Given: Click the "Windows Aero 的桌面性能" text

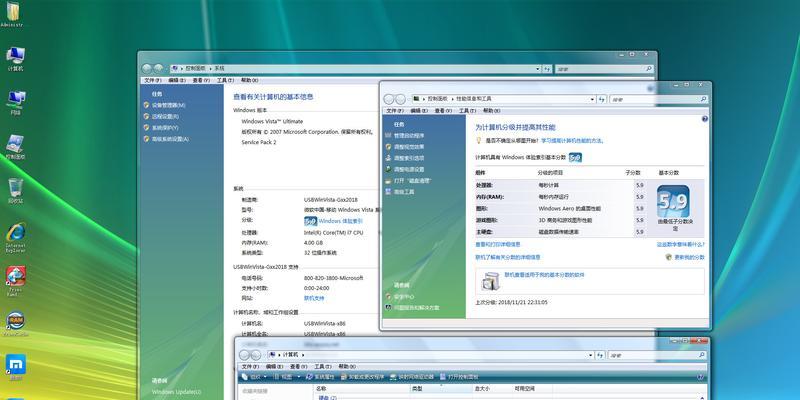Looking at the screenshot, I should click(569, 209).
